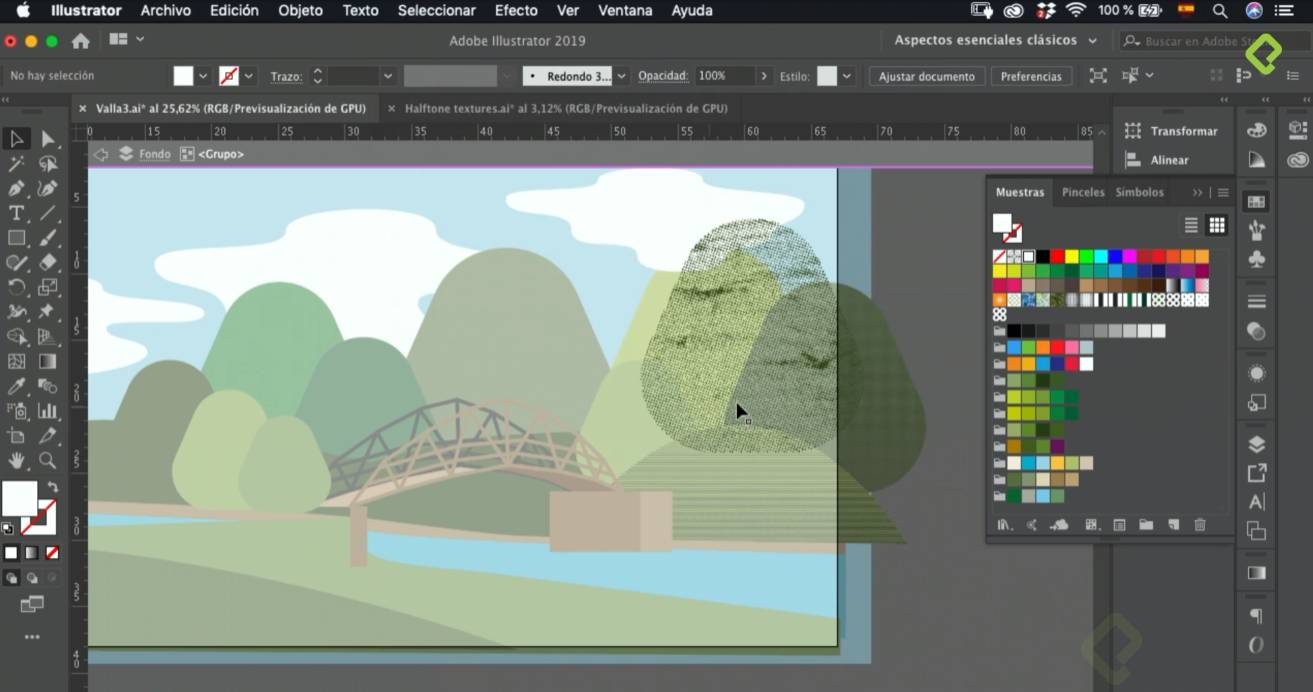Viewport: 1313px width, 692px height.
Task: Open the Layers panel icon in dock
Action: point(1257,444)
